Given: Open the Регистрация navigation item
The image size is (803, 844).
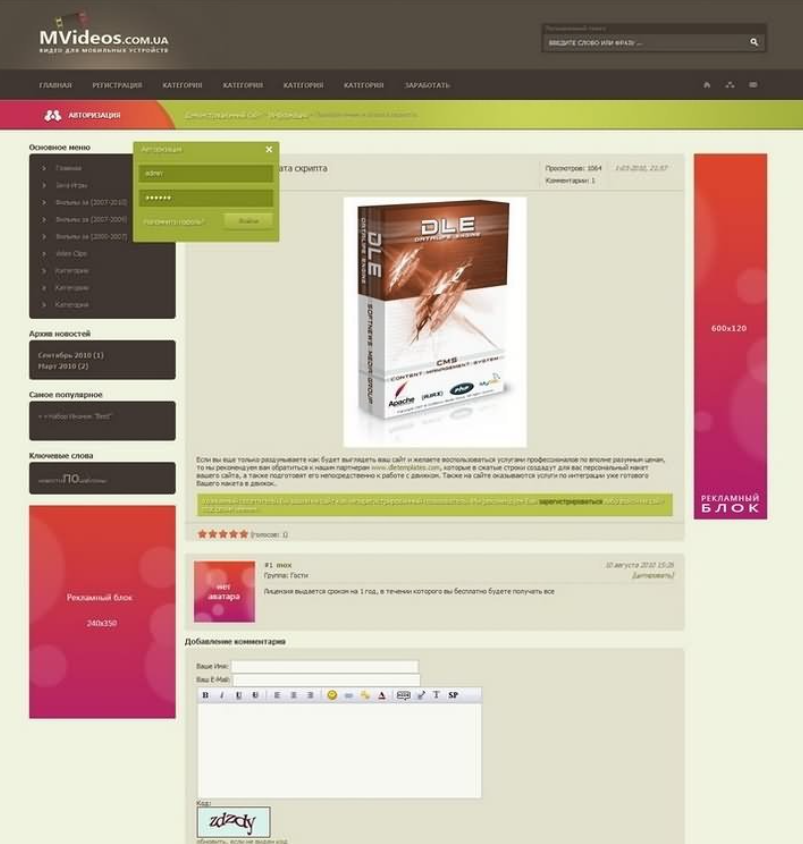Looking at the screenshot, I should pos(117,85).
